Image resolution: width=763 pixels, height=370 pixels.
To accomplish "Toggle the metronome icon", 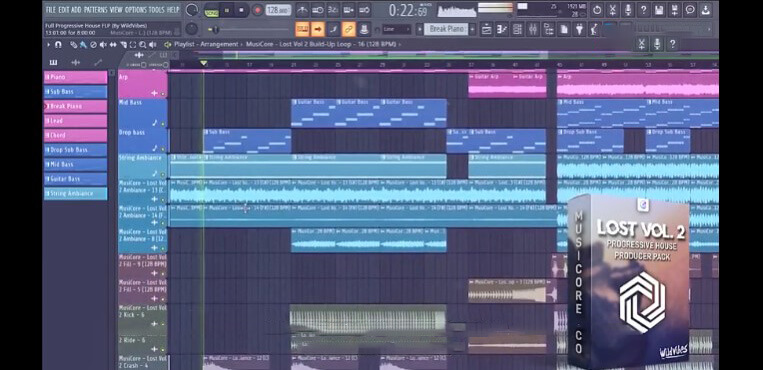I will tap(302, 10).
